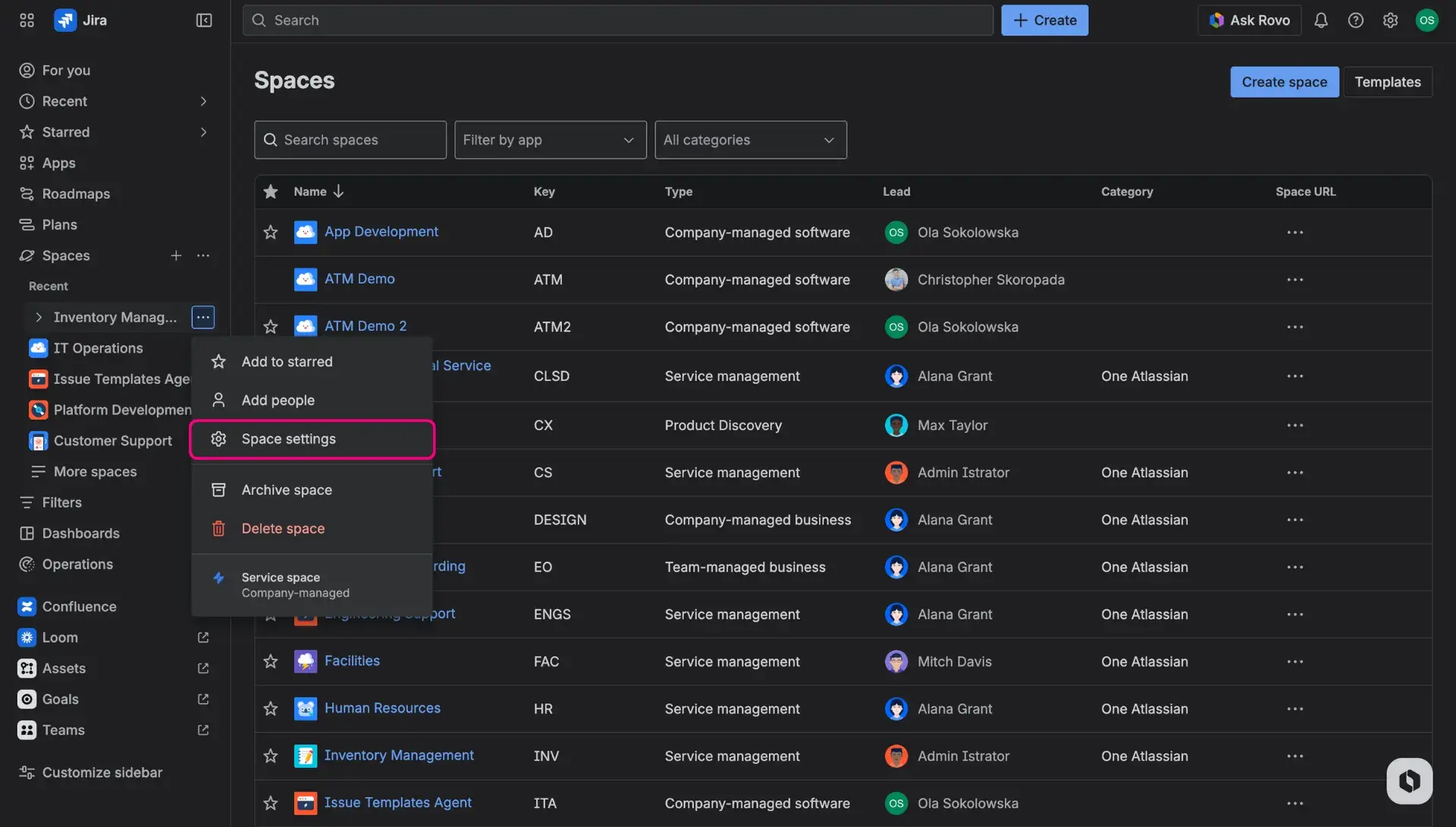Open the notifications bell

pyautogui.click(x=1321, y=20)
